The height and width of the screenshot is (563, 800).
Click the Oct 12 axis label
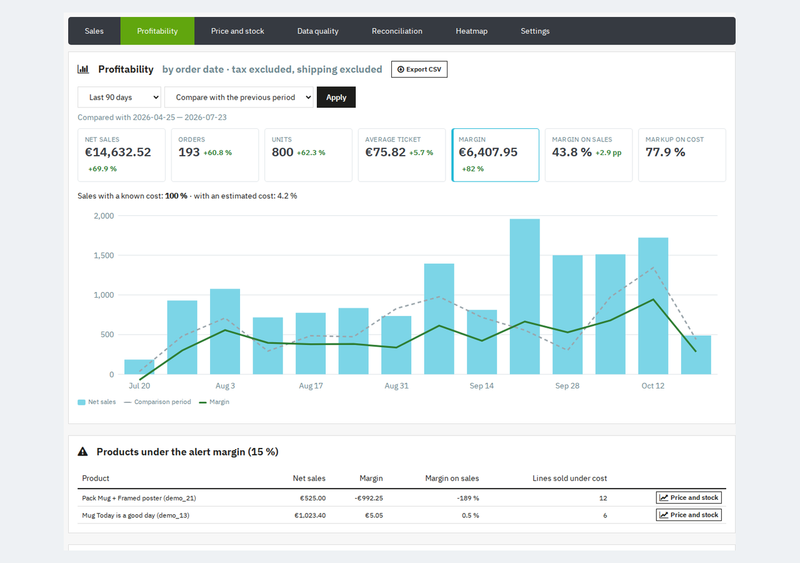(x=653, y=386)
